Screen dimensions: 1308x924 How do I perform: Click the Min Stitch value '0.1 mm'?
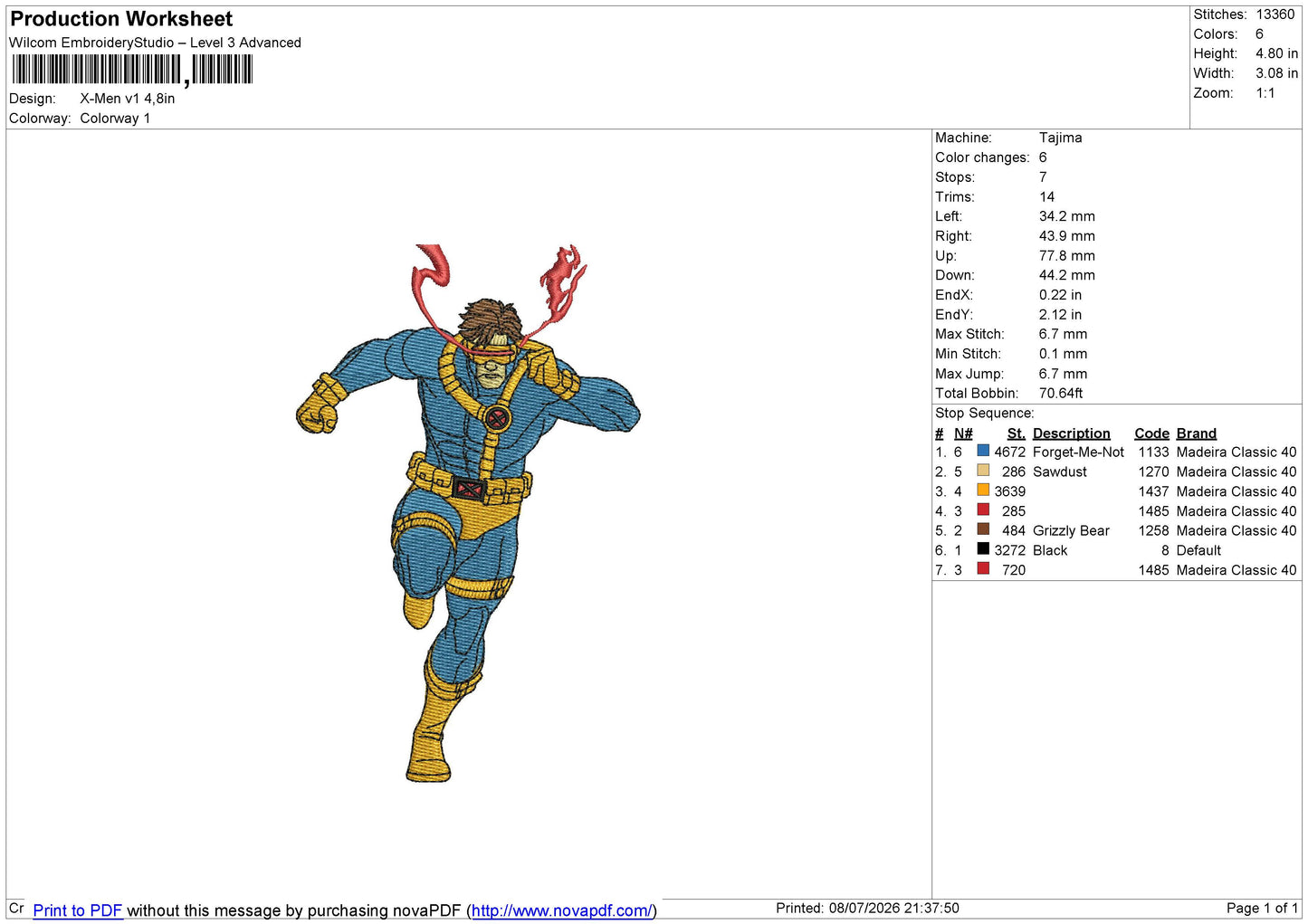click(1063, 354)
